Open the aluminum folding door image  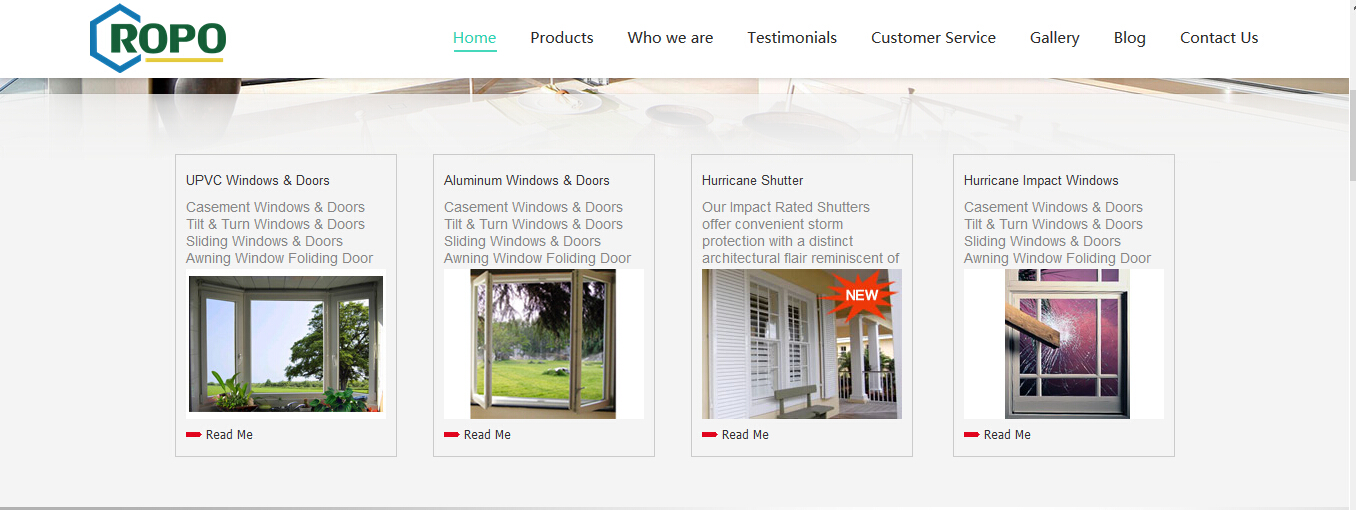pos(544,344)
